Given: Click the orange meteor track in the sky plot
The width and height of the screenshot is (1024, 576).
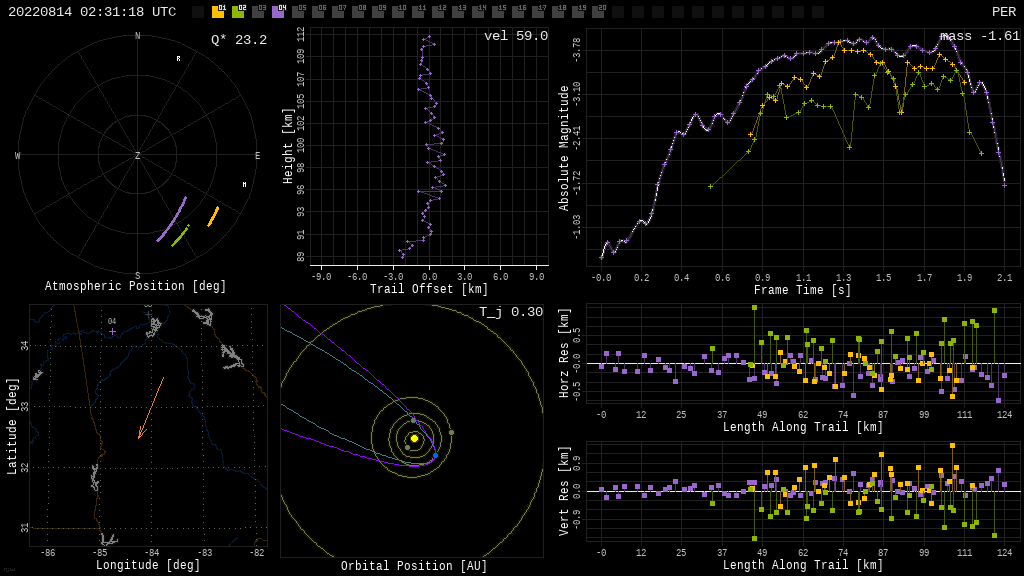Looking at the screenshot, I should pyautogui.click(x=213, y=217).
